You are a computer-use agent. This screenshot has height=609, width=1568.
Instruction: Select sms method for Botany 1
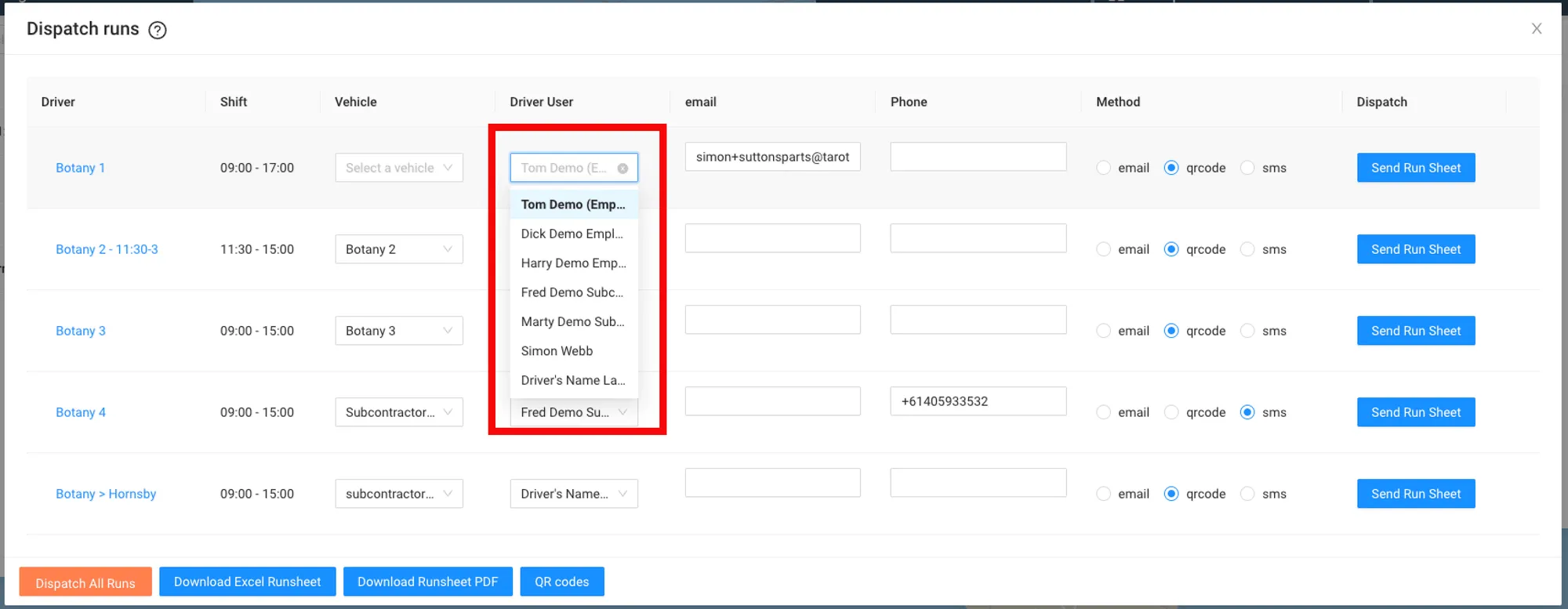[1247, 168]
